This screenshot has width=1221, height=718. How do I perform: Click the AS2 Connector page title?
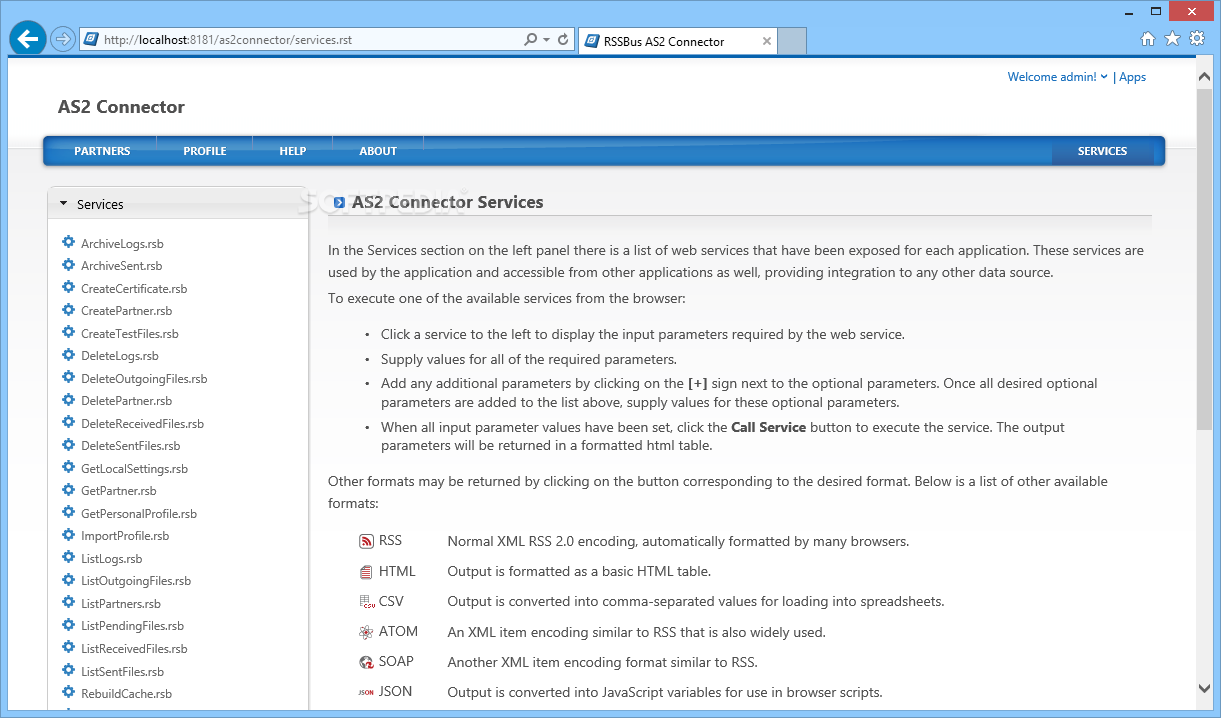121,107
